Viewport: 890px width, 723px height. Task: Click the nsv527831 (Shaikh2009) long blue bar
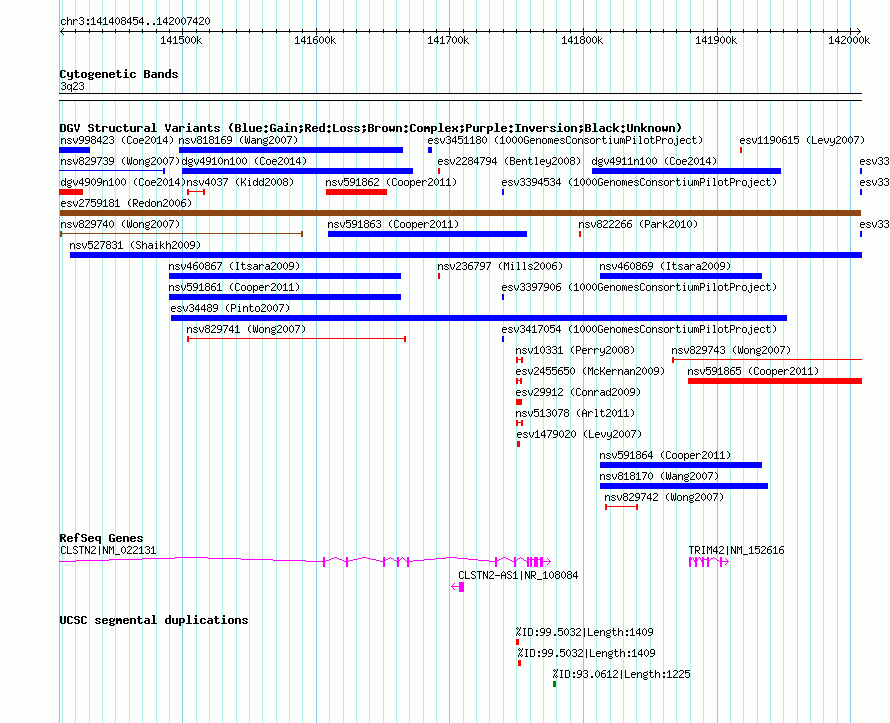(x=466, y=255)
